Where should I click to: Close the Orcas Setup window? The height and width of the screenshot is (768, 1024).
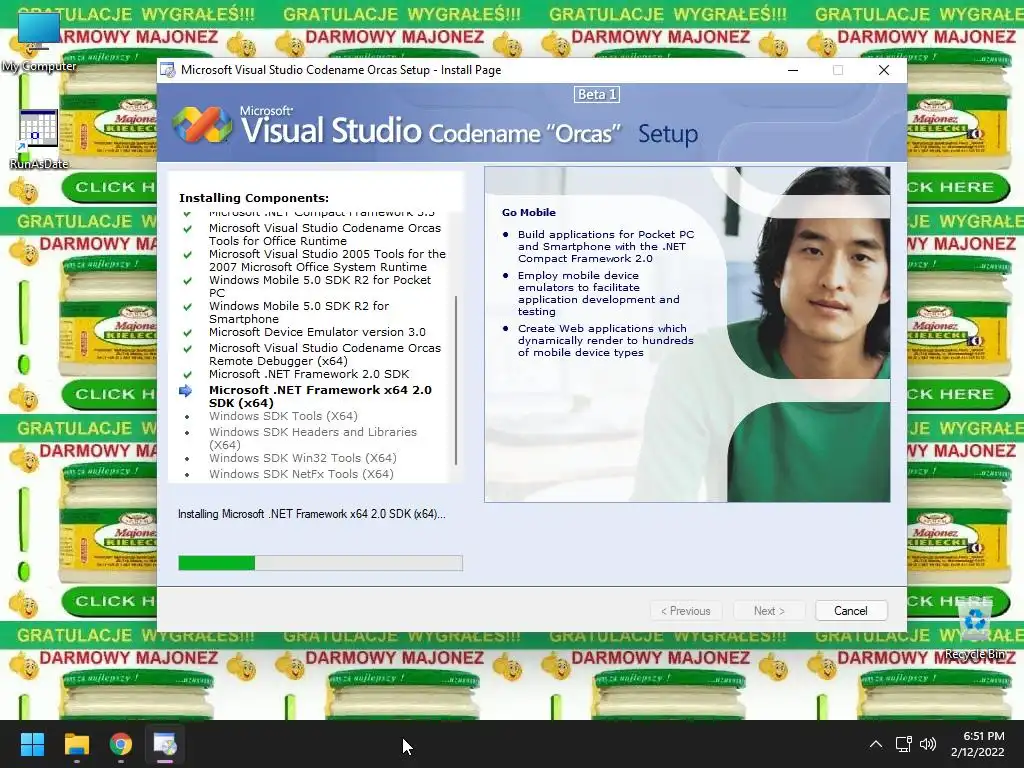point(884,70)
